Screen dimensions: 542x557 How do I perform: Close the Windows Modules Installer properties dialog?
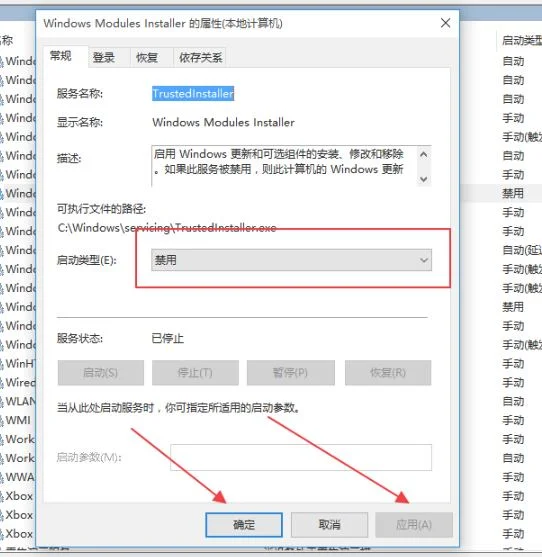445,23
